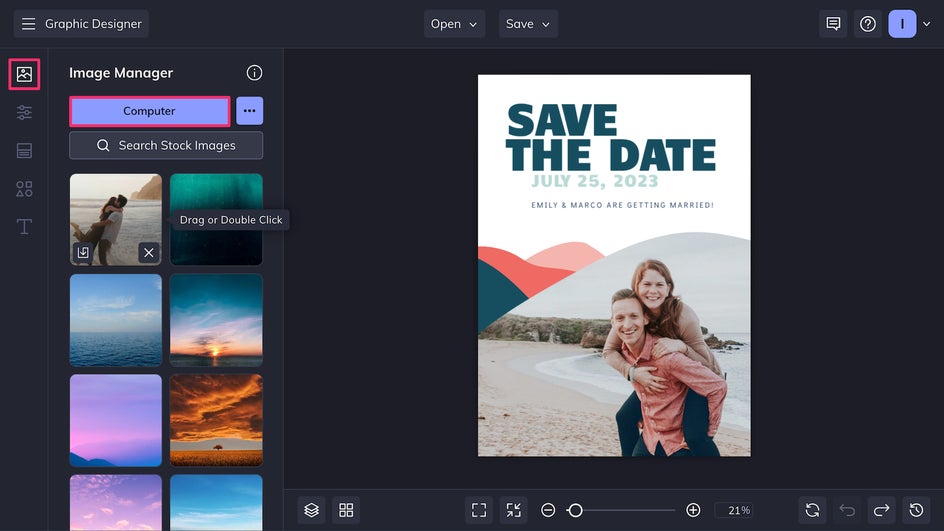Expand the account dropdown chevron
Screen dimensions: 944x531
tap(927, 24)
